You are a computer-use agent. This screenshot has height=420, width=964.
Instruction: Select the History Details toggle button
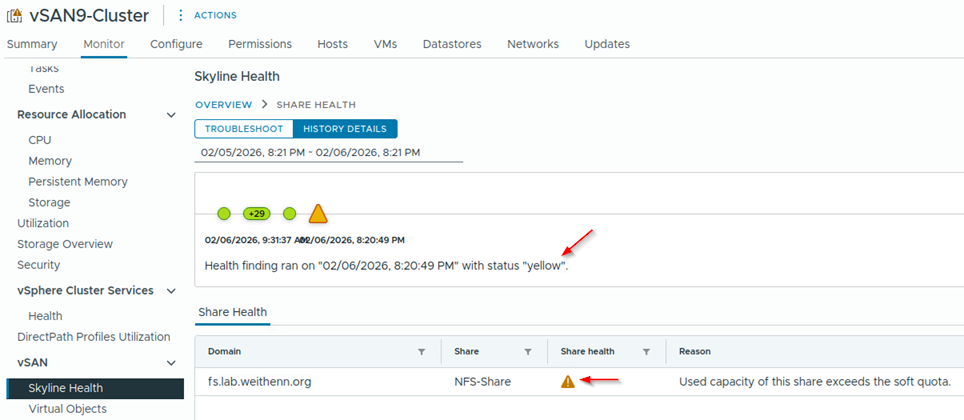(x=345, y=129)
